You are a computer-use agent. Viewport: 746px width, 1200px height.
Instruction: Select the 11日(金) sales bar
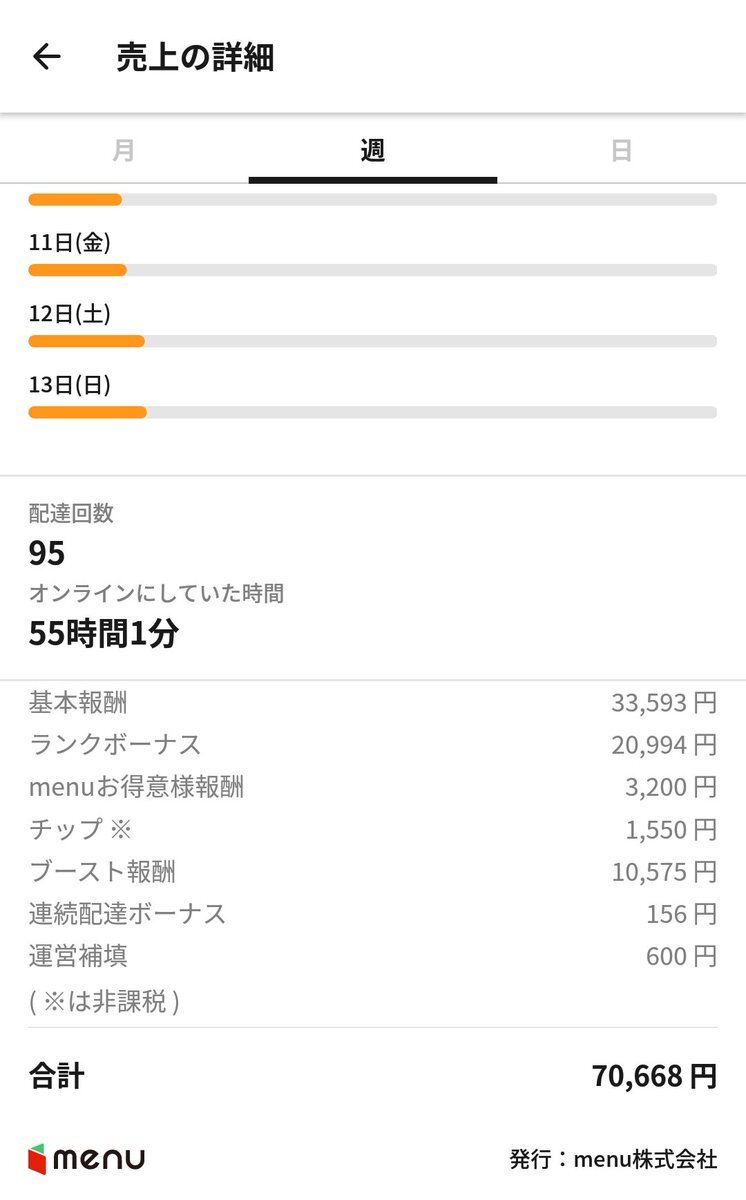pyautogui.click(x=372, y=270)
